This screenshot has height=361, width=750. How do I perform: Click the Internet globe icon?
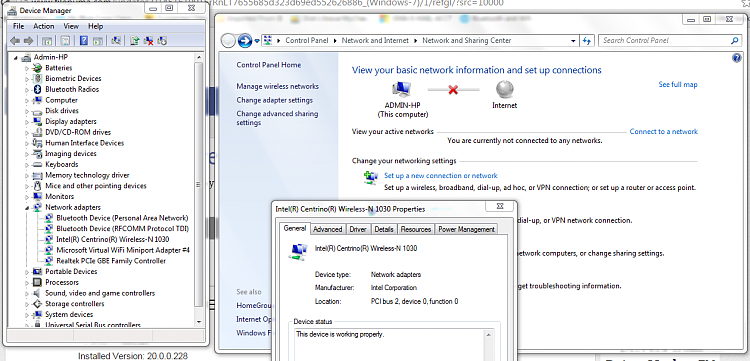[505, 89]
